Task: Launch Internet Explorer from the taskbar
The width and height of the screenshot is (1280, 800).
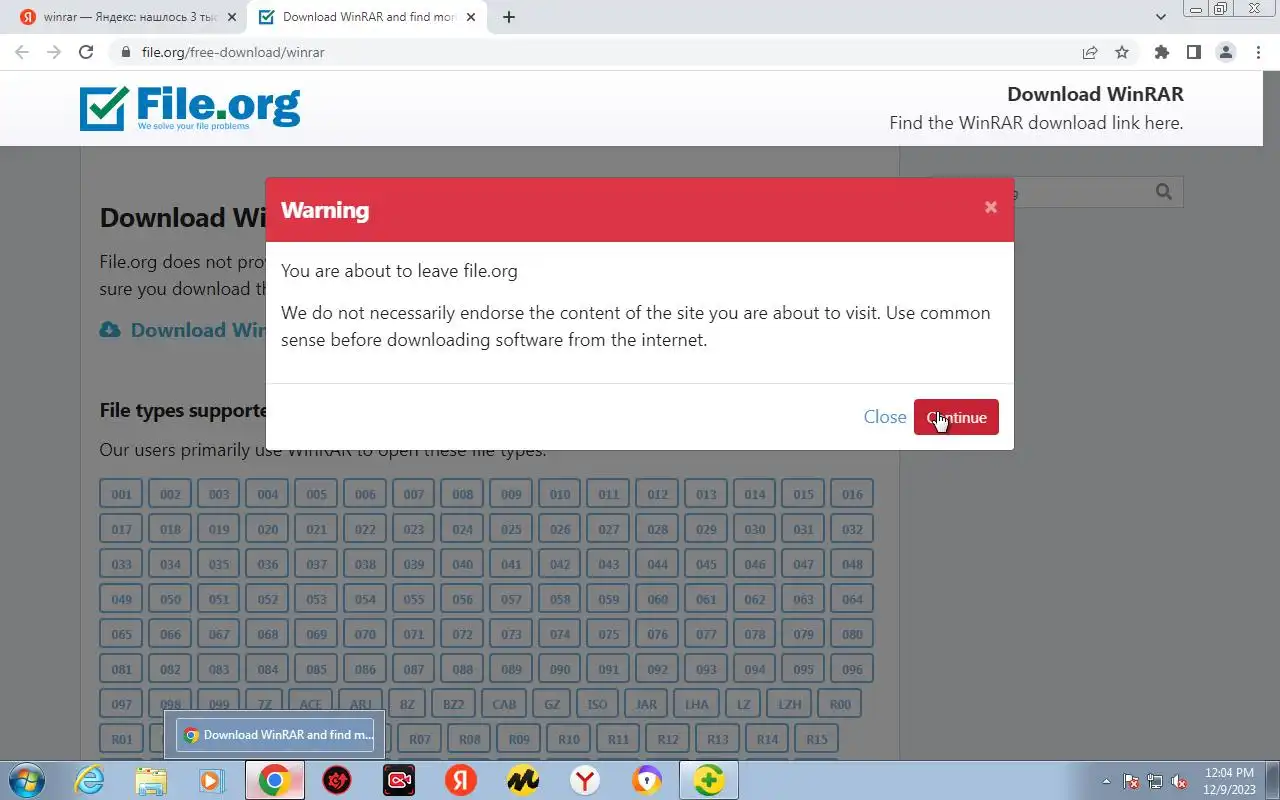Action: coord(89,780)
